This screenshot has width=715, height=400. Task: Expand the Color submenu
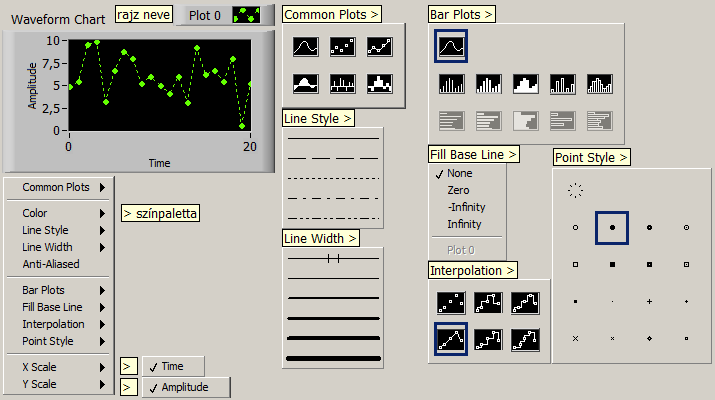click(58, 213)
